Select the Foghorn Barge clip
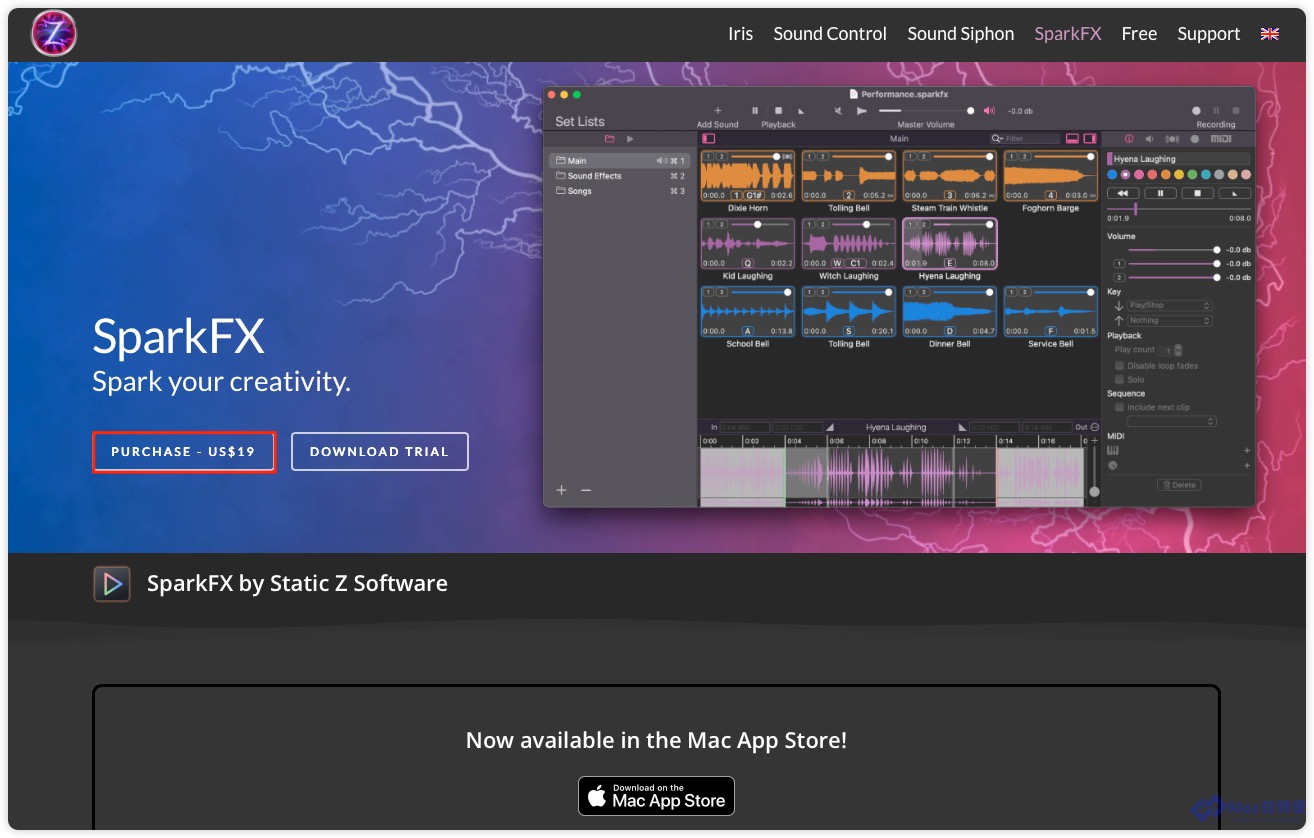The width and height of the screenshot is (1314, 838). point(1050,176)
